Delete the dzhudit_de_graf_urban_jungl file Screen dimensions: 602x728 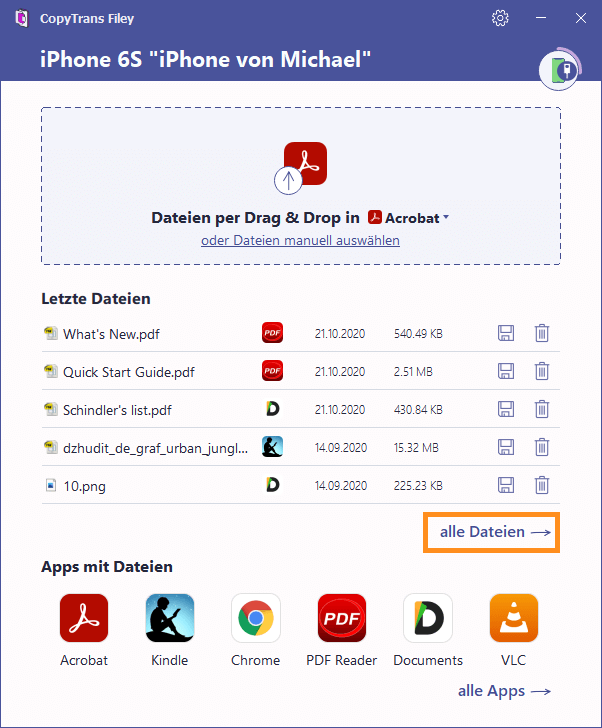[x=542, y=448]
